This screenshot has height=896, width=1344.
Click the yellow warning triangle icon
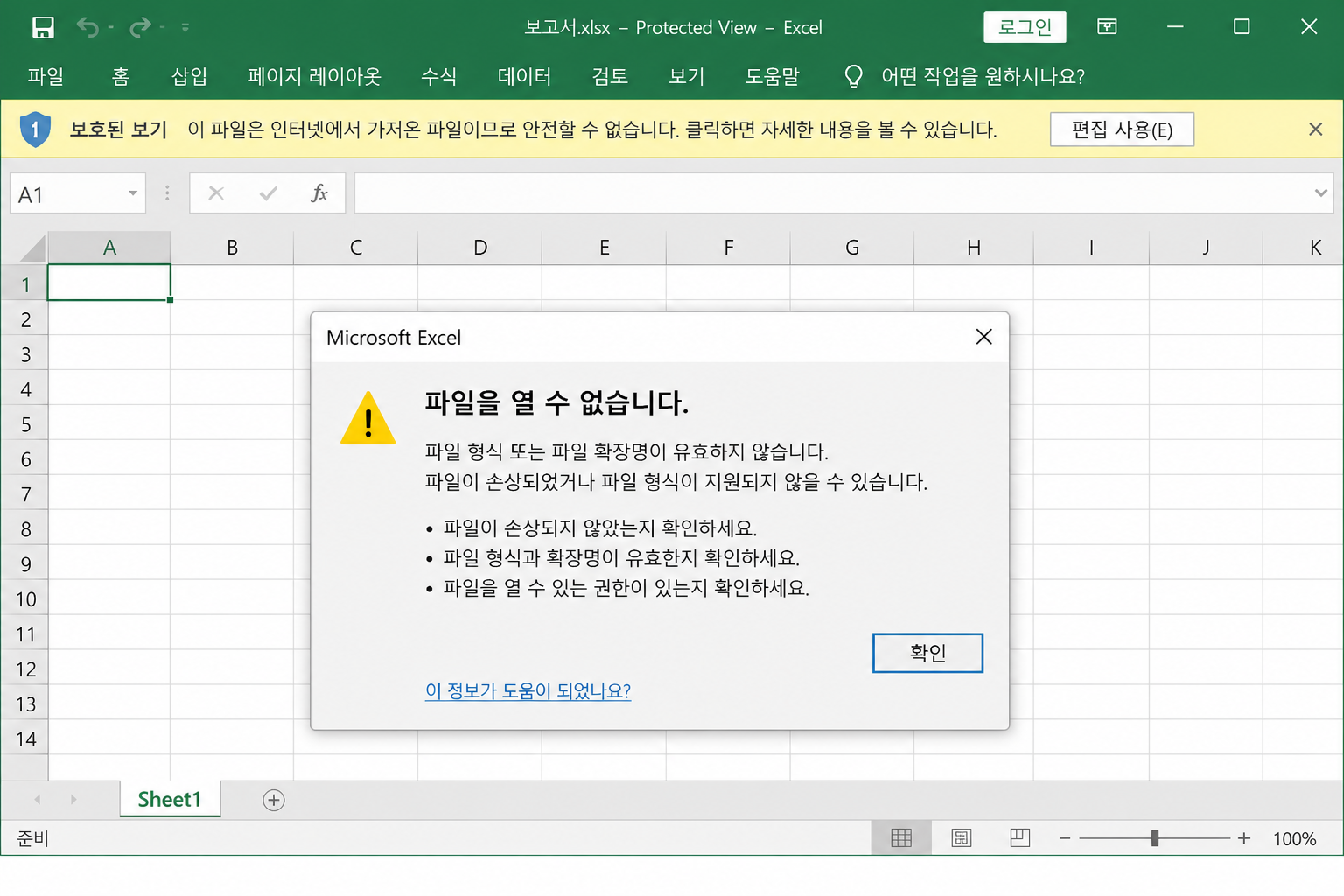[367, 418]
